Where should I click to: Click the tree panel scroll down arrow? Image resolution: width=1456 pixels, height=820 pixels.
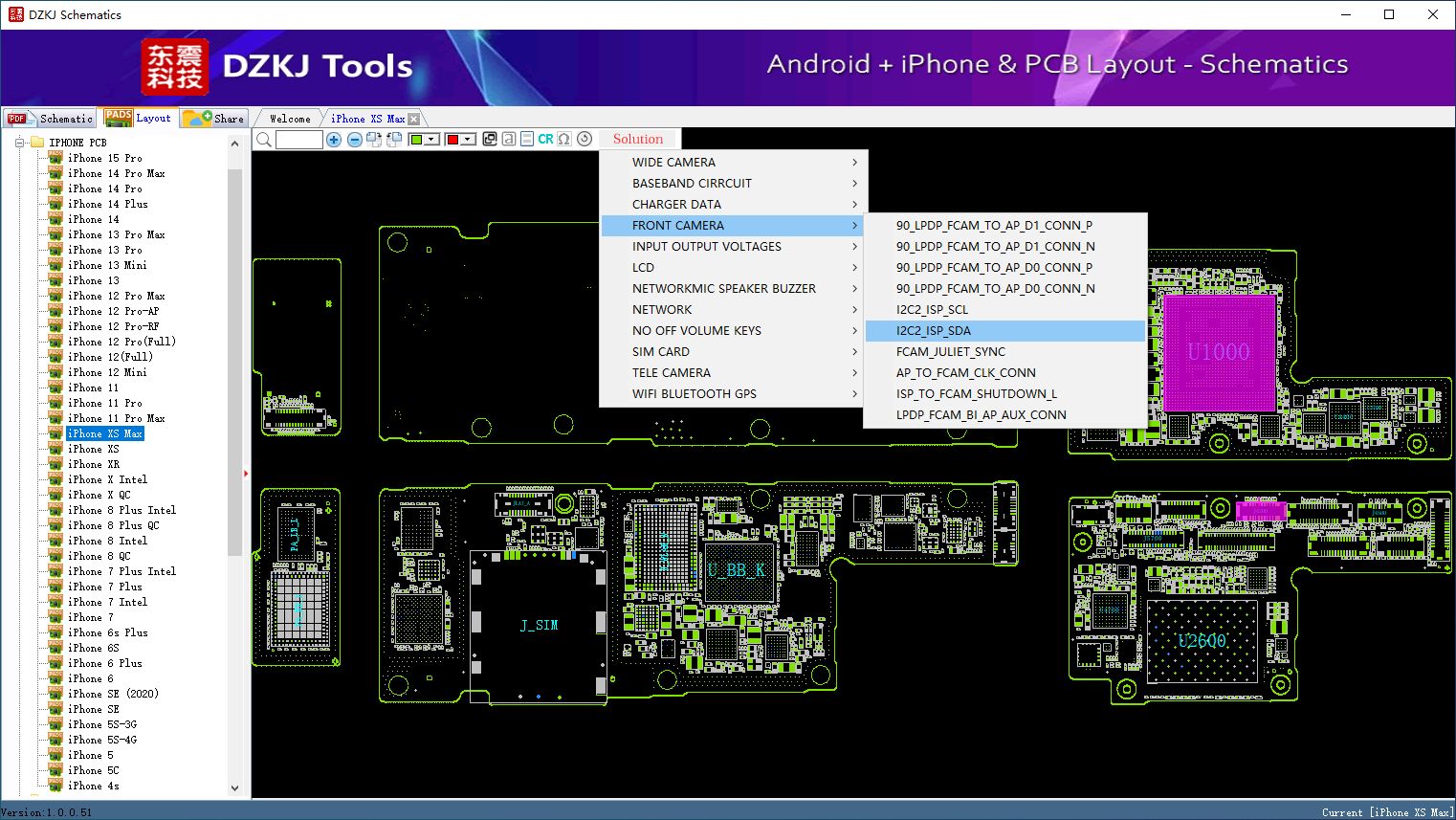pyautogui.click(x=235, y=788)
